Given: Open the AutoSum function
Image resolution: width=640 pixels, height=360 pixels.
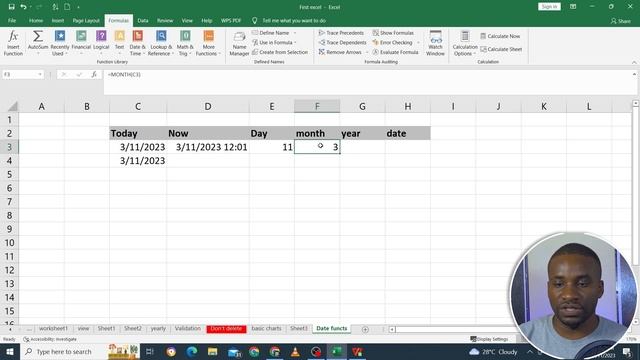Looking at the screenshot, I should 38,43.
